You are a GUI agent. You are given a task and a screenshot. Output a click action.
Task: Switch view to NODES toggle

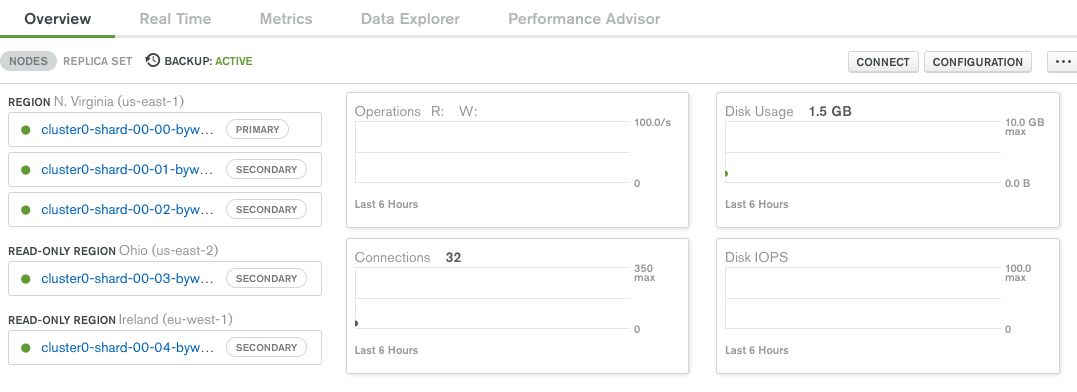(28, 60)
